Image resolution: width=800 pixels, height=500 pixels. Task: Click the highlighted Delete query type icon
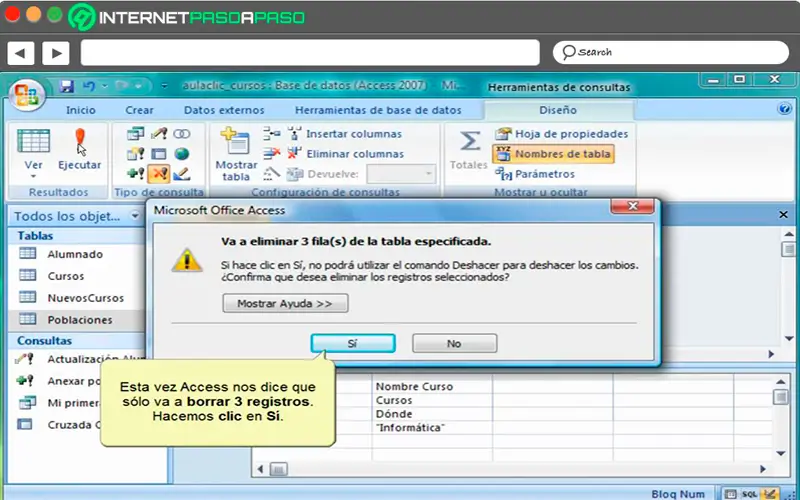[159, 174]
